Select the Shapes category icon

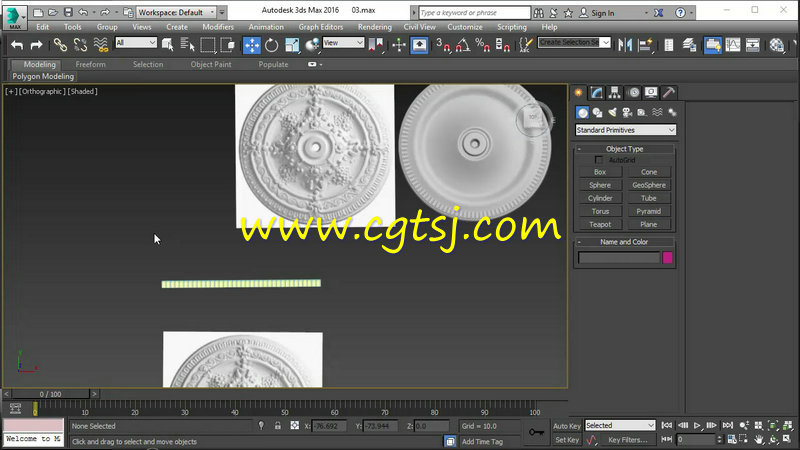597,112
